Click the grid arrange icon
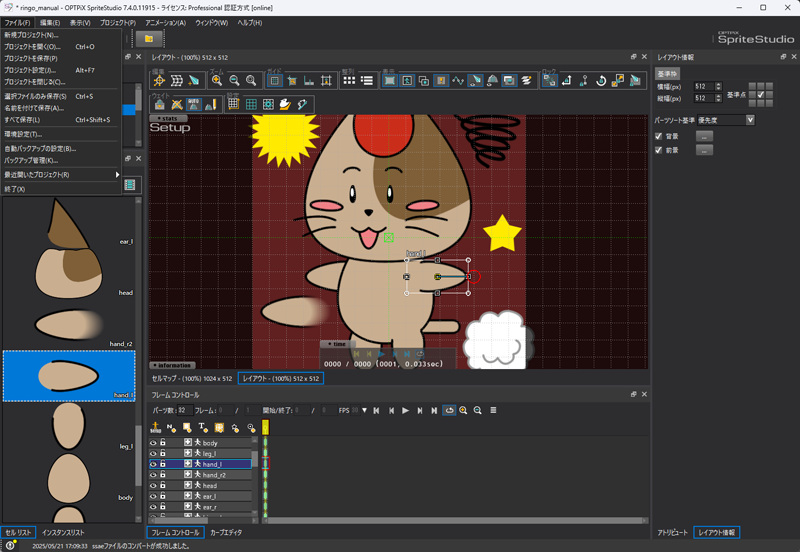This screenshot has height=552, width=800. click(x=349, y=81)
